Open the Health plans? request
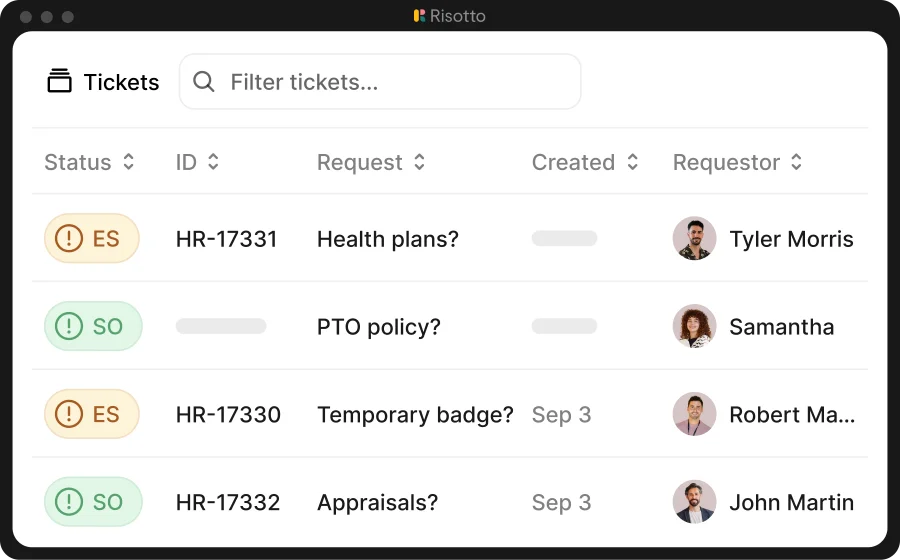 click(x=388, y=239)
